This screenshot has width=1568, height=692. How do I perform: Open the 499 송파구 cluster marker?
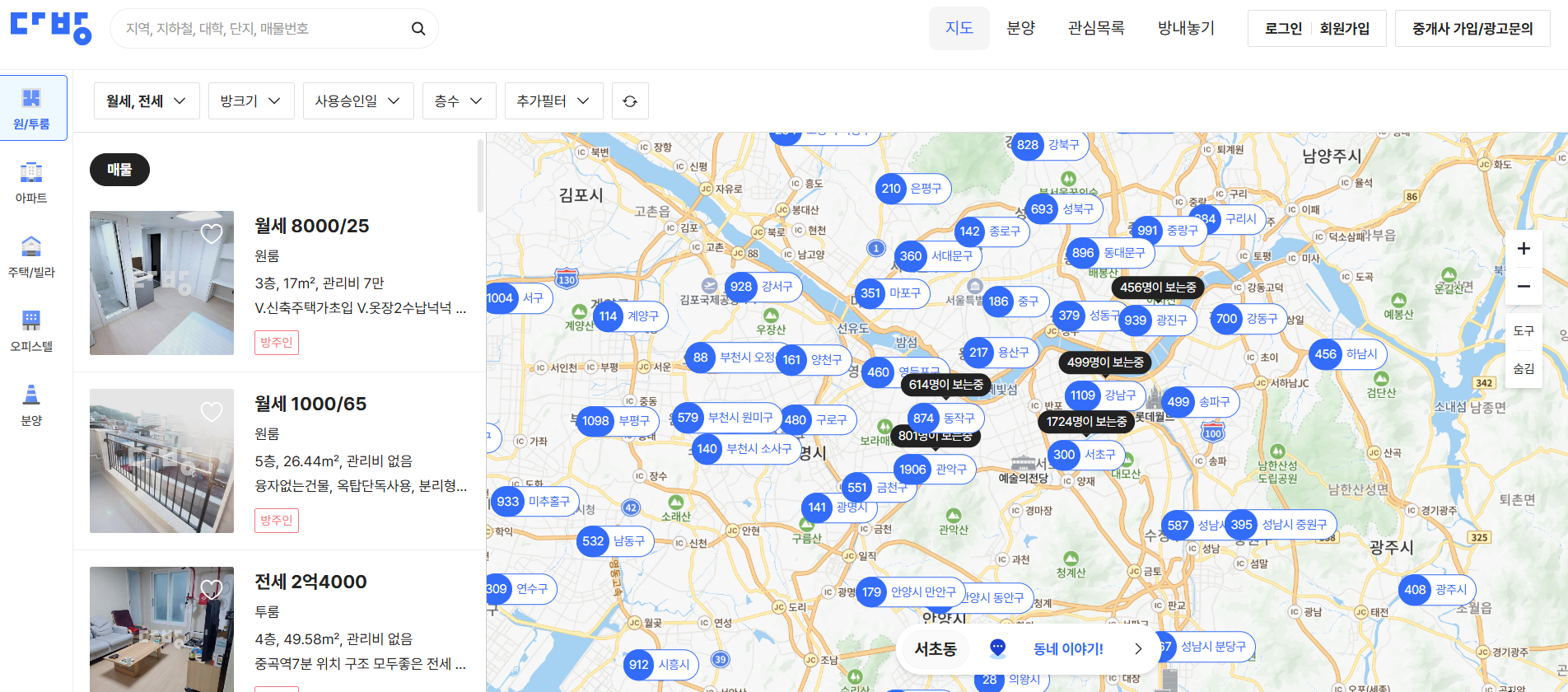click(x=1201, y=402)
